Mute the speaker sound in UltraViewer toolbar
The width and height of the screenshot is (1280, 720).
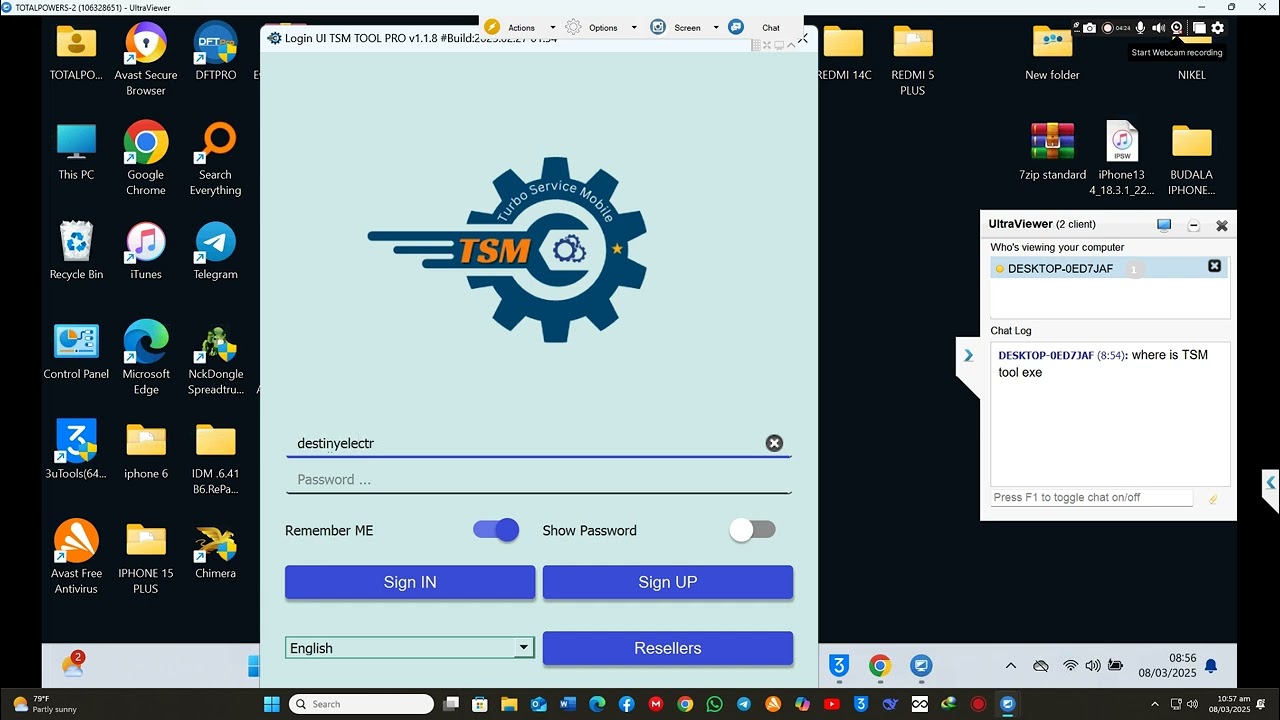[x=1158, y=28]
